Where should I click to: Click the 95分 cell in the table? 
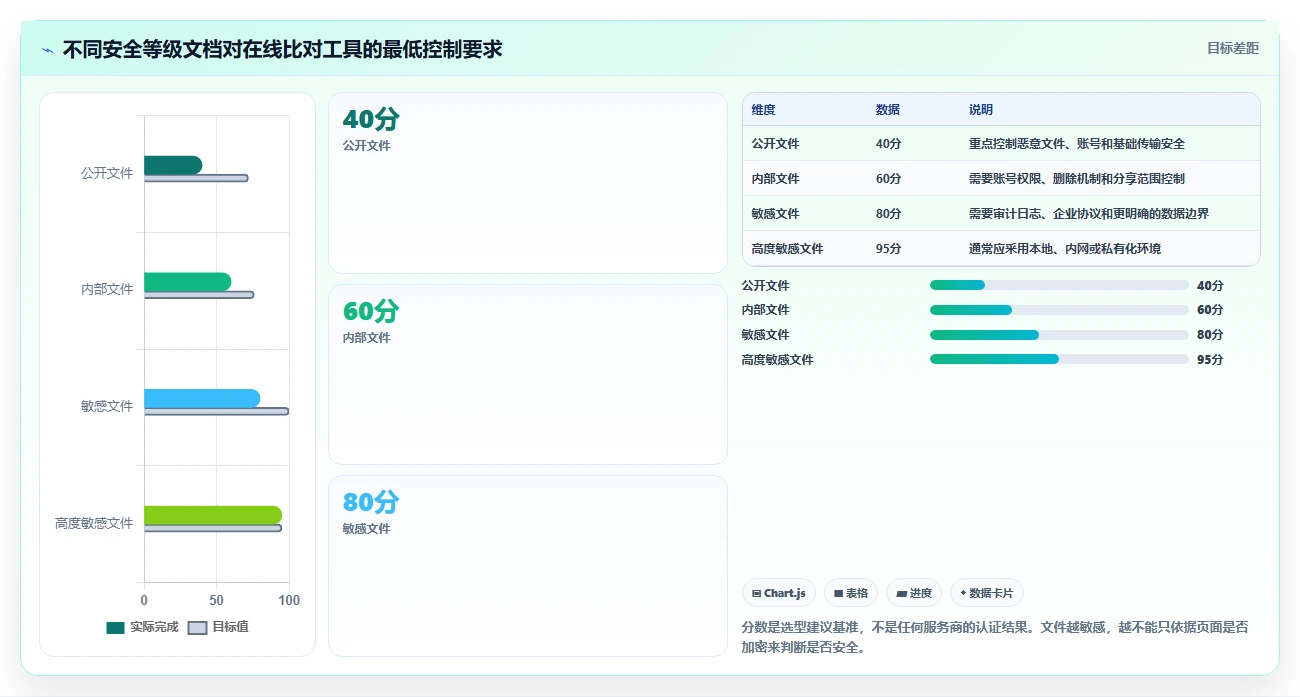tap(888, 249)
